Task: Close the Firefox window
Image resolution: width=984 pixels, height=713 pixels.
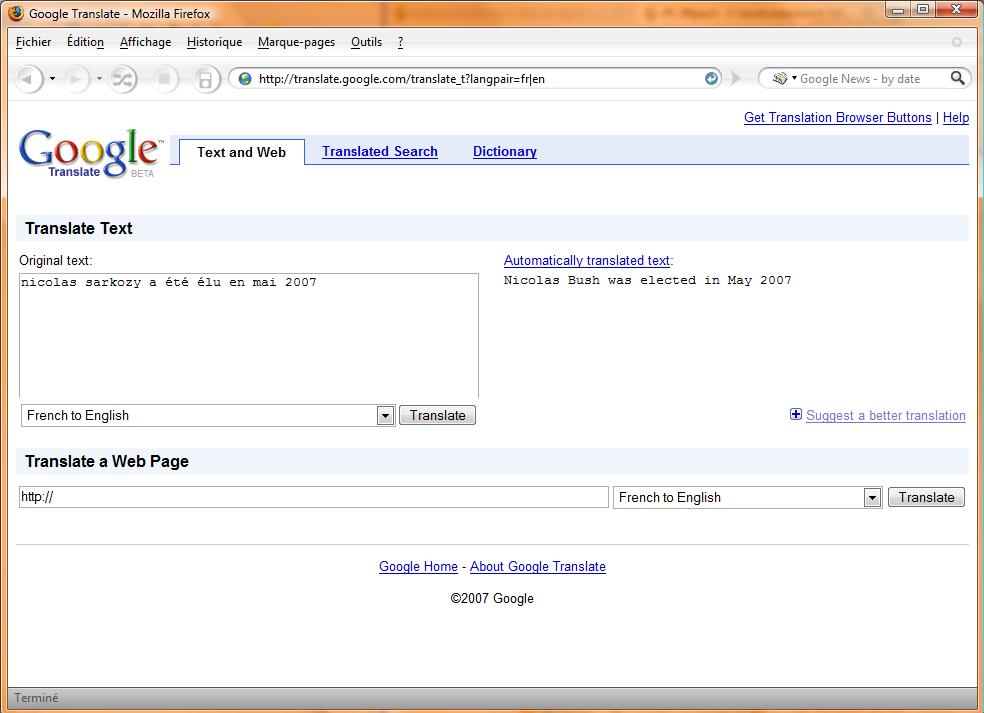Action: click(957, 9)
